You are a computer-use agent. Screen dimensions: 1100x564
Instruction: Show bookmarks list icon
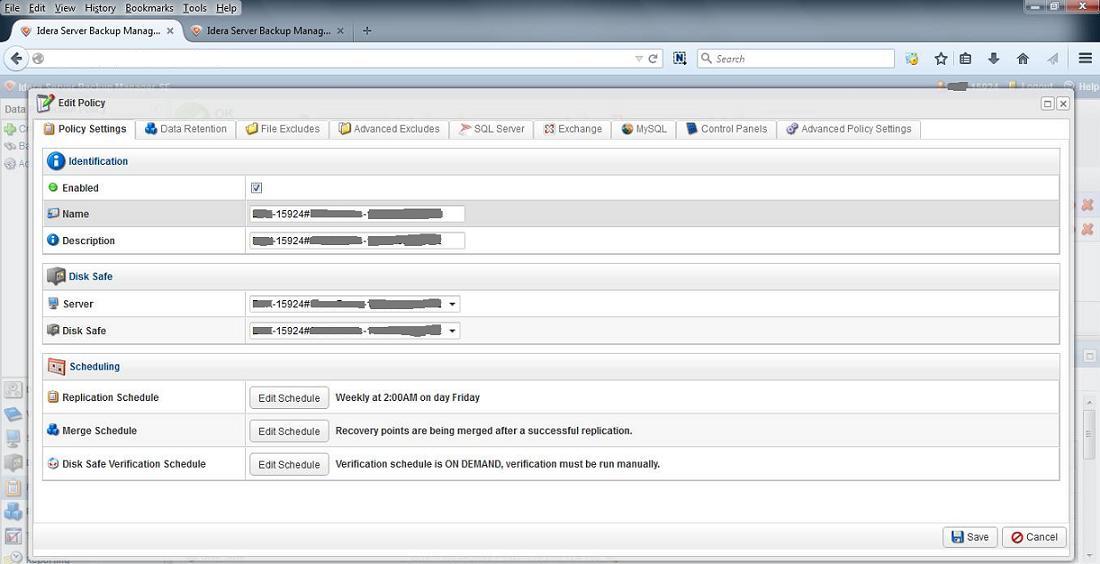(x=966, y=59)
